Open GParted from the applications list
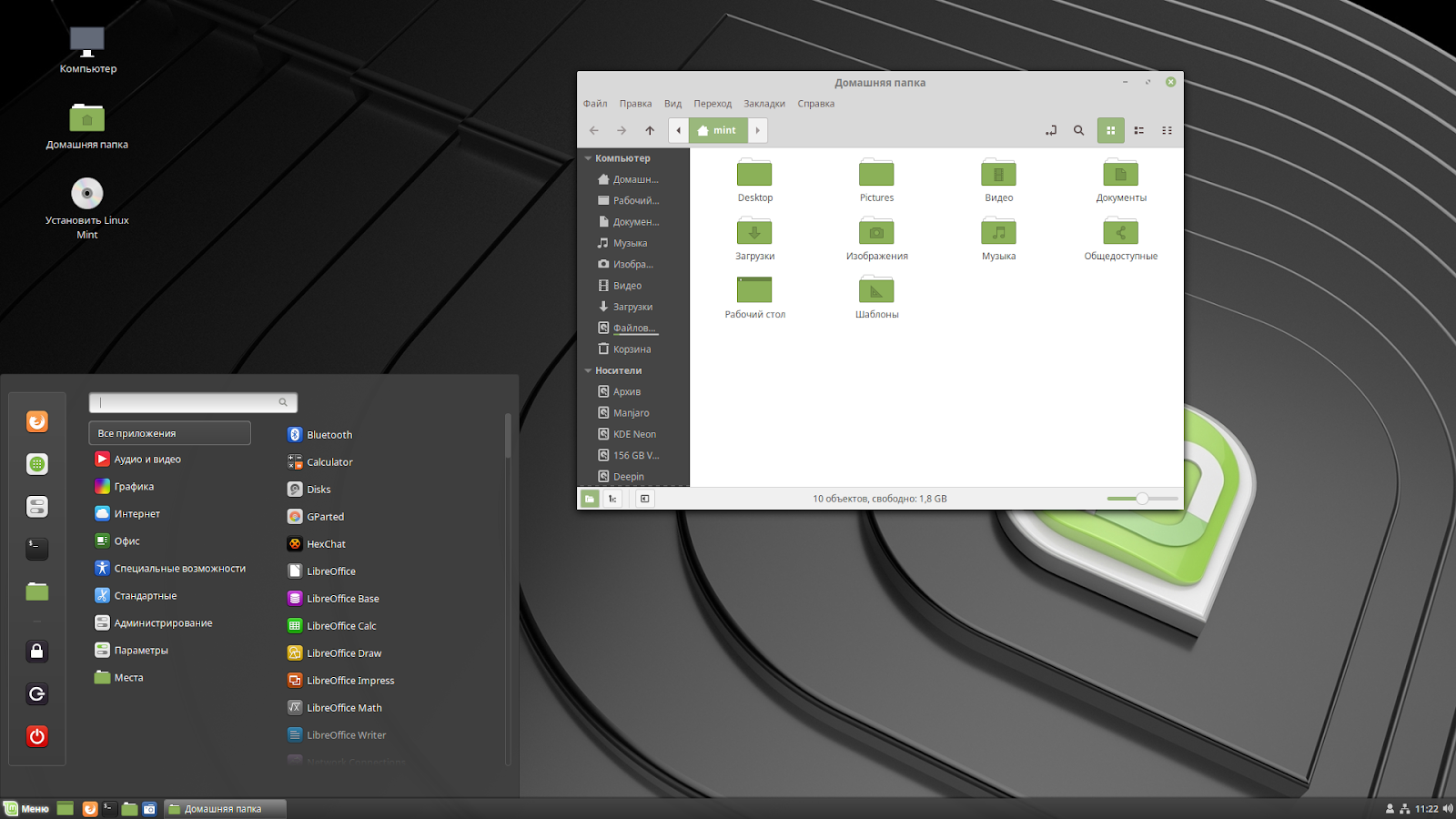This screenshot has height=819, width=1456. (324, 516)
